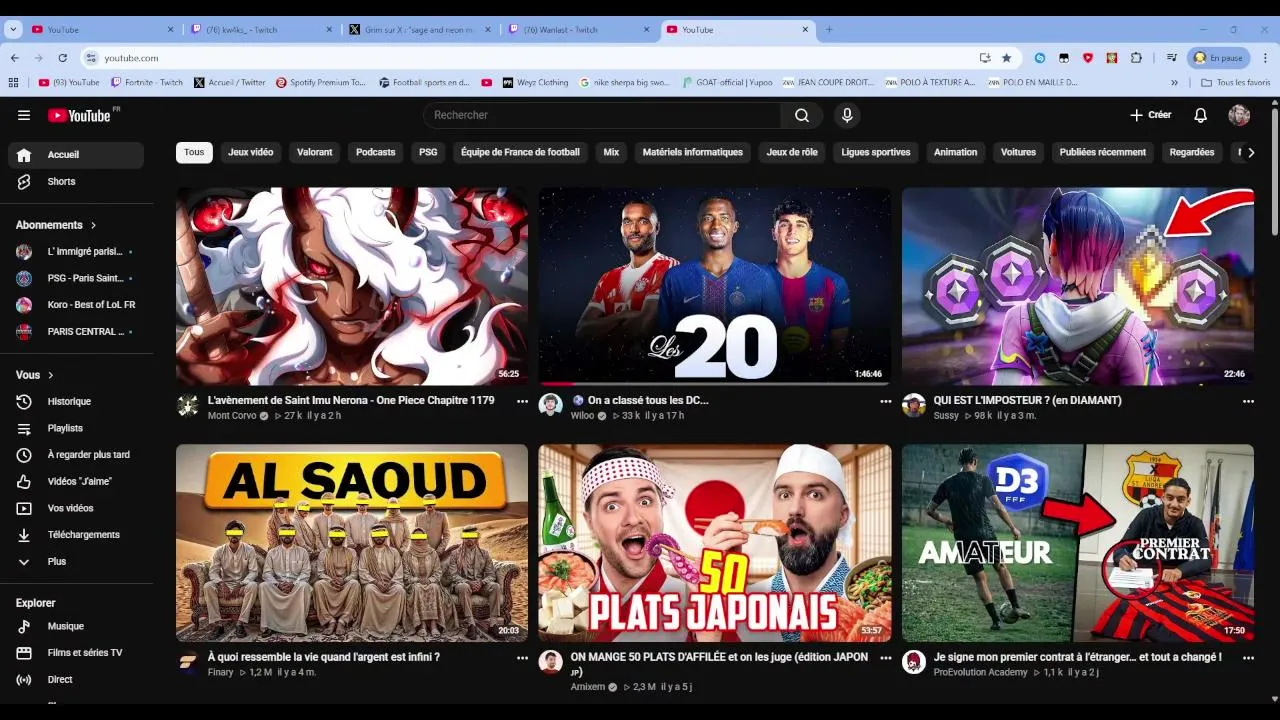Viewport: 1280px width, 720px height.
Task: Open the browser extensions puzzle icon
Action: (x=1136, y=58)
